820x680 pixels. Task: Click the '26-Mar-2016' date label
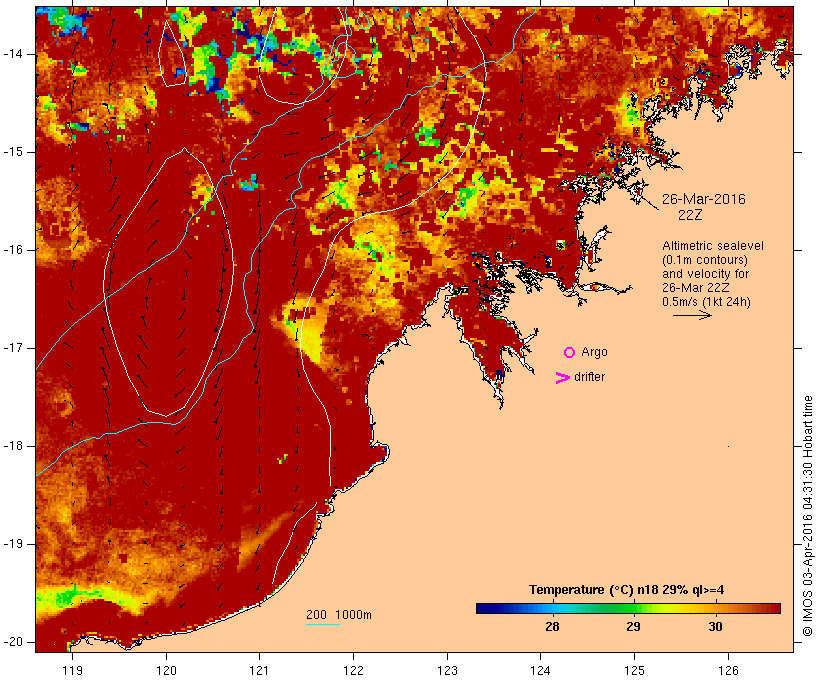point(704,199)
